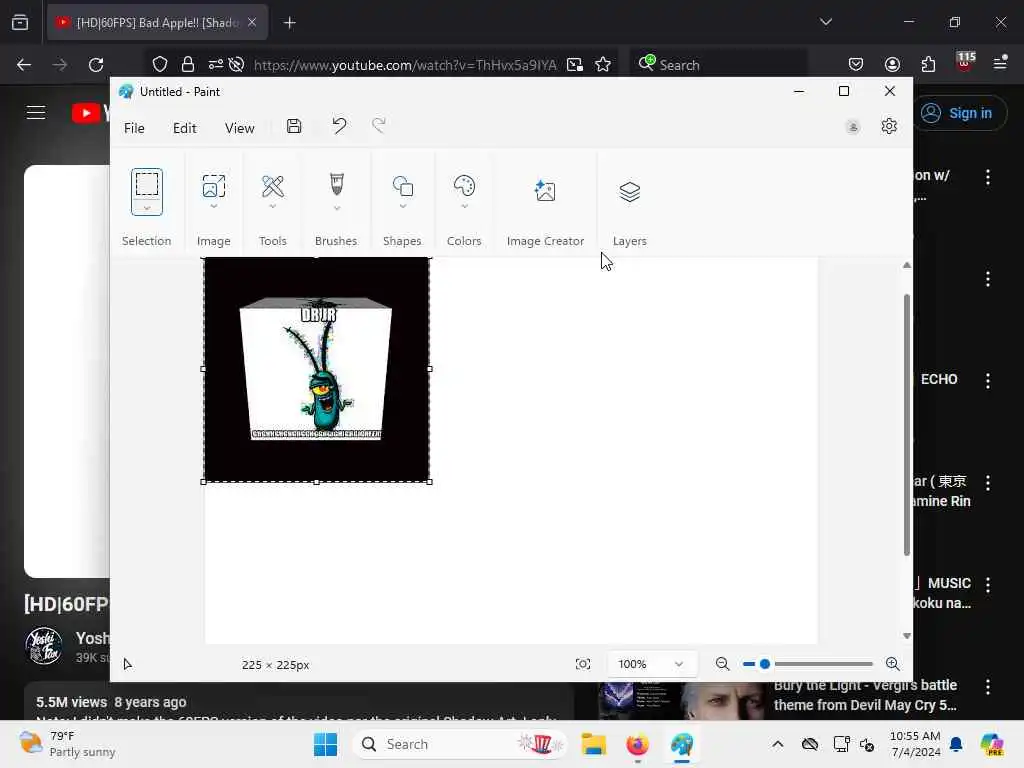Click the Paint zoom slider handle
Image resolution: width=1024 pixels, height=768 pixels.
tap(764, 664)
